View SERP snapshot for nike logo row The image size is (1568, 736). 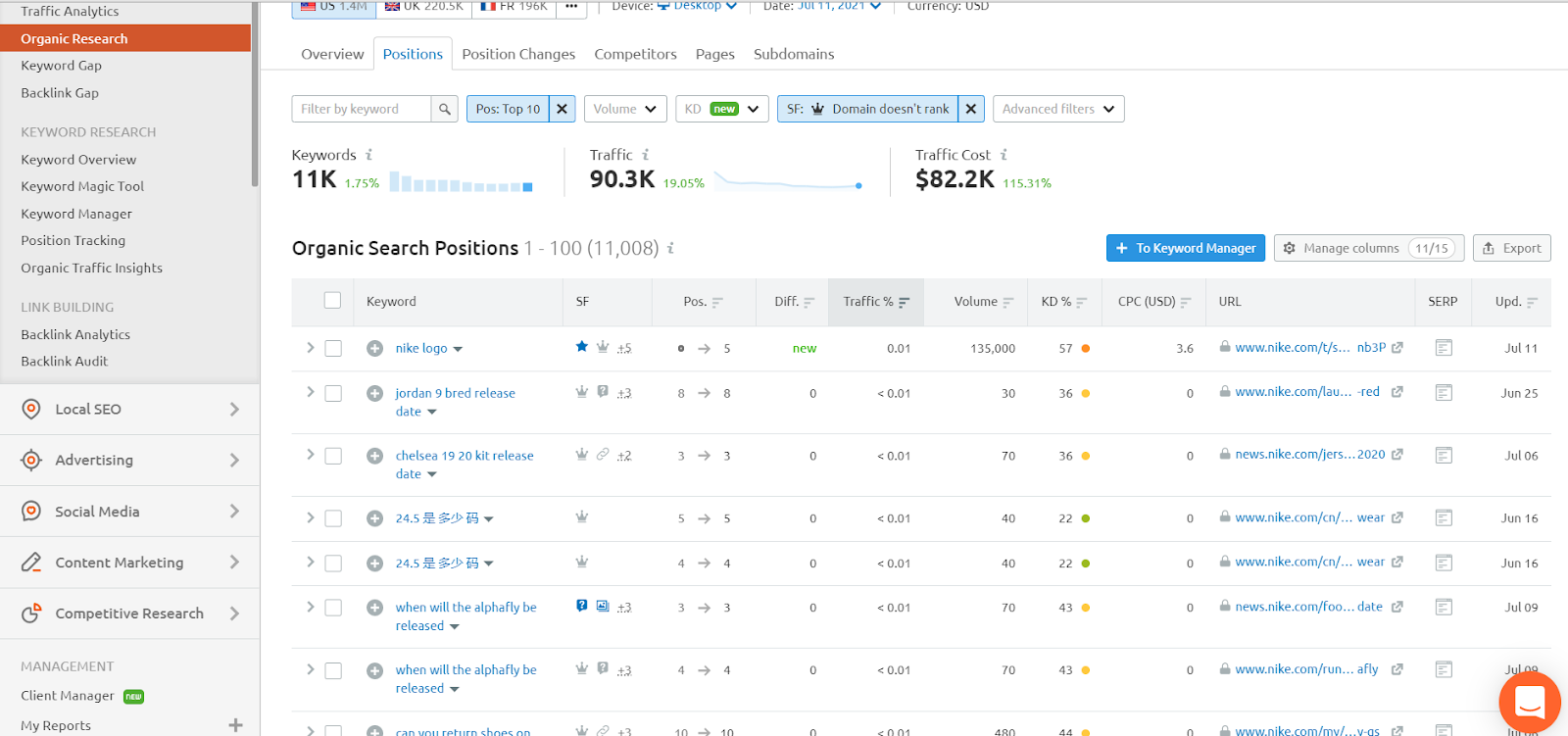(1444, 348)
